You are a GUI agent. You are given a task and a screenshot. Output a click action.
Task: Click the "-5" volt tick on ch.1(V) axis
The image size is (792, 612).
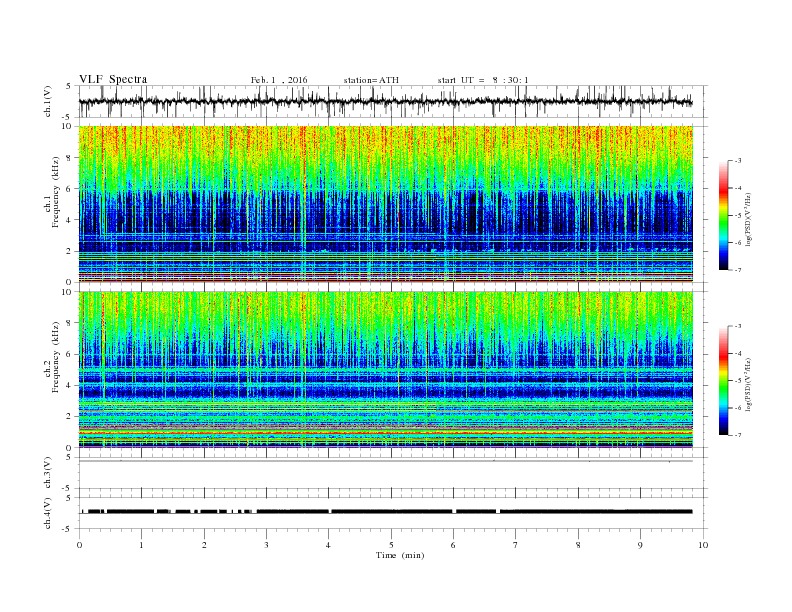[67, 117]
